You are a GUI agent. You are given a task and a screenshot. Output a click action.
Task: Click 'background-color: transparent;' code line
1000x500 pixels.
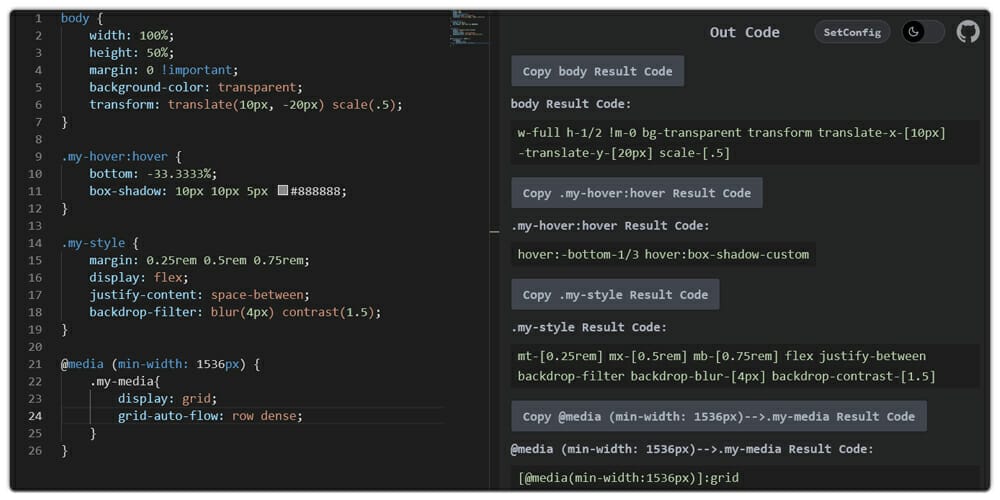(x=196, y=87)
